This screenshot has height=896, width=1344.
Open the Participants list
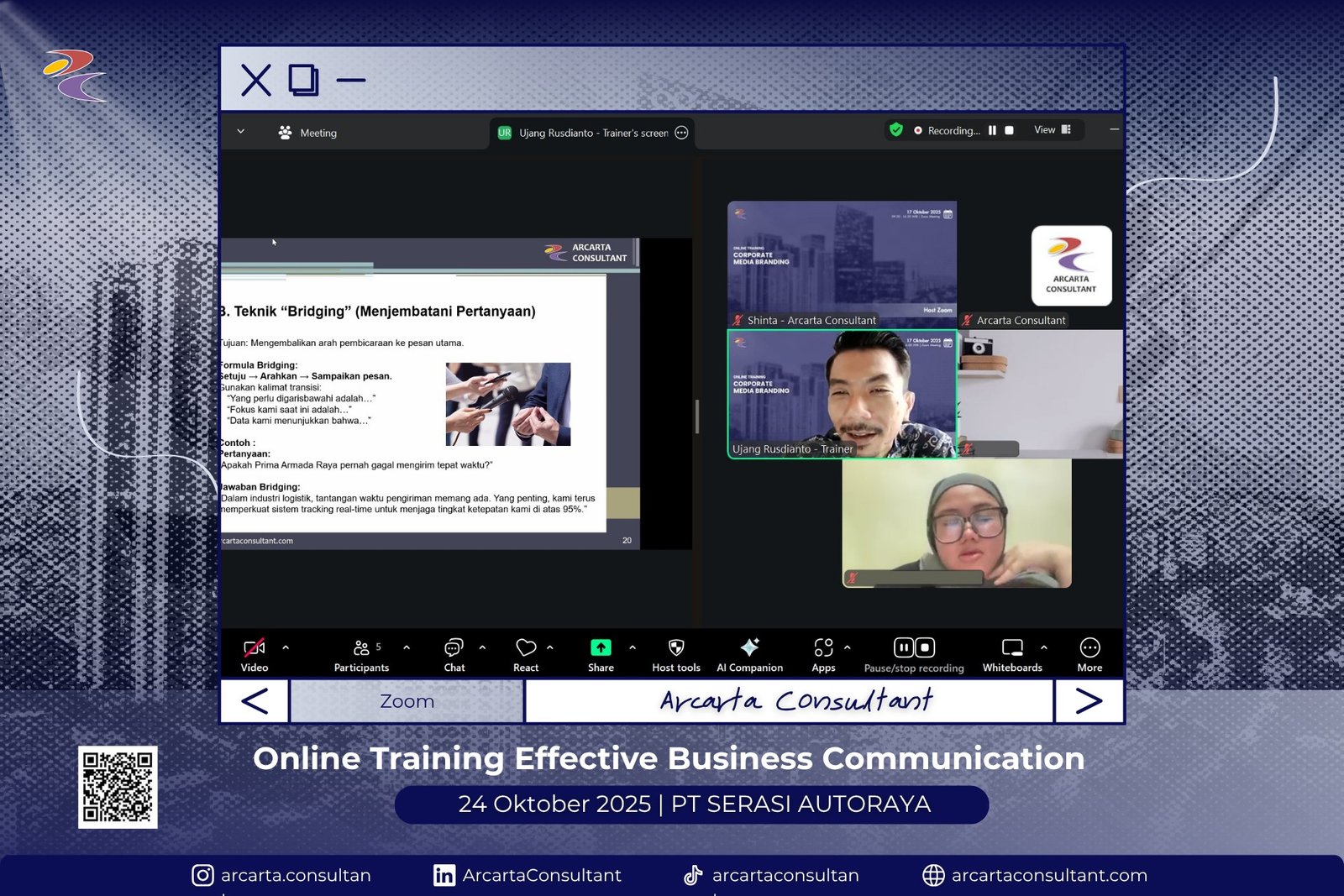tap(361, 654)
